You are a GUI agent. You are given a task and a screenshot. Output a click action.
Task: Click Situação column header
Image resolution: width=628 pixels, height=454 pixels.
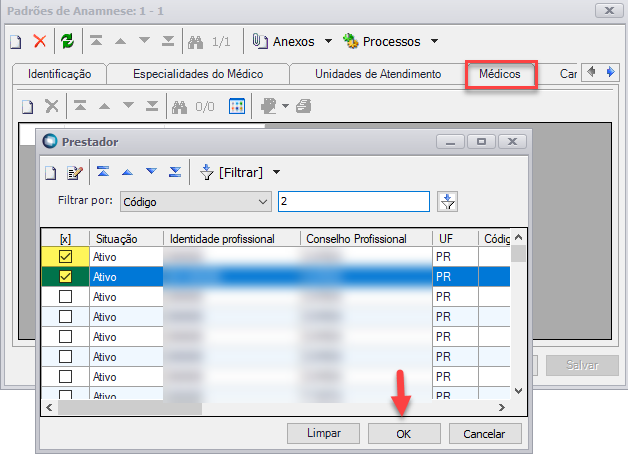127,239
